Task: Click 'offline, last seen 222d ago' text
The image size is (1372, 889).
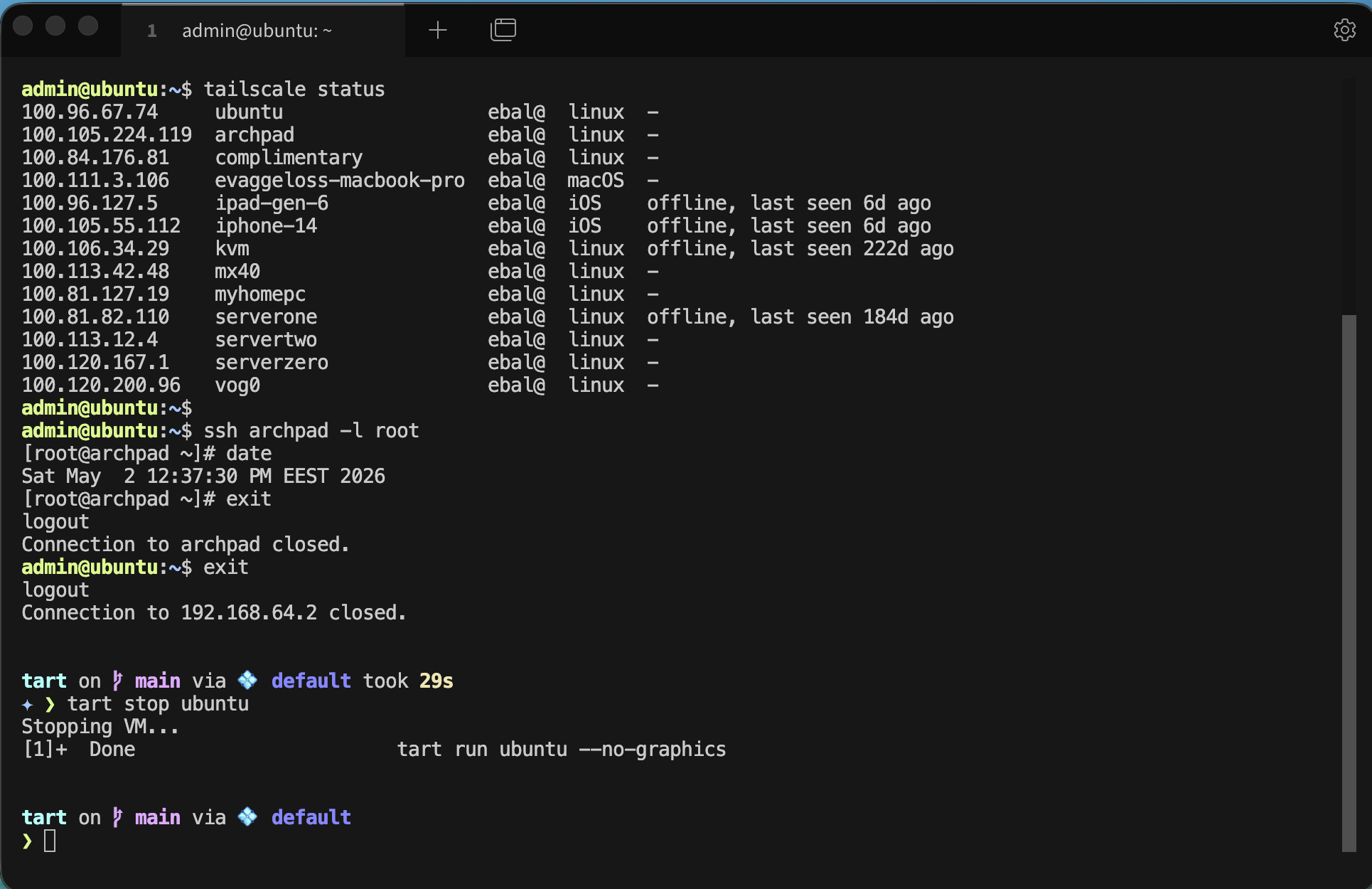Action: tap(800, 249)
